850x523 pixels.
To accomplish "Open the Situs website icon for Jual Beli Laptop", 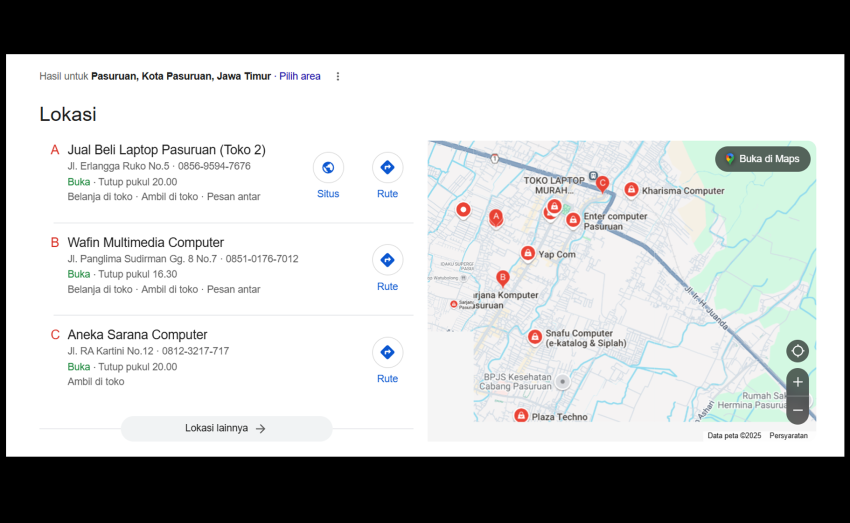I will click(328, 167).
